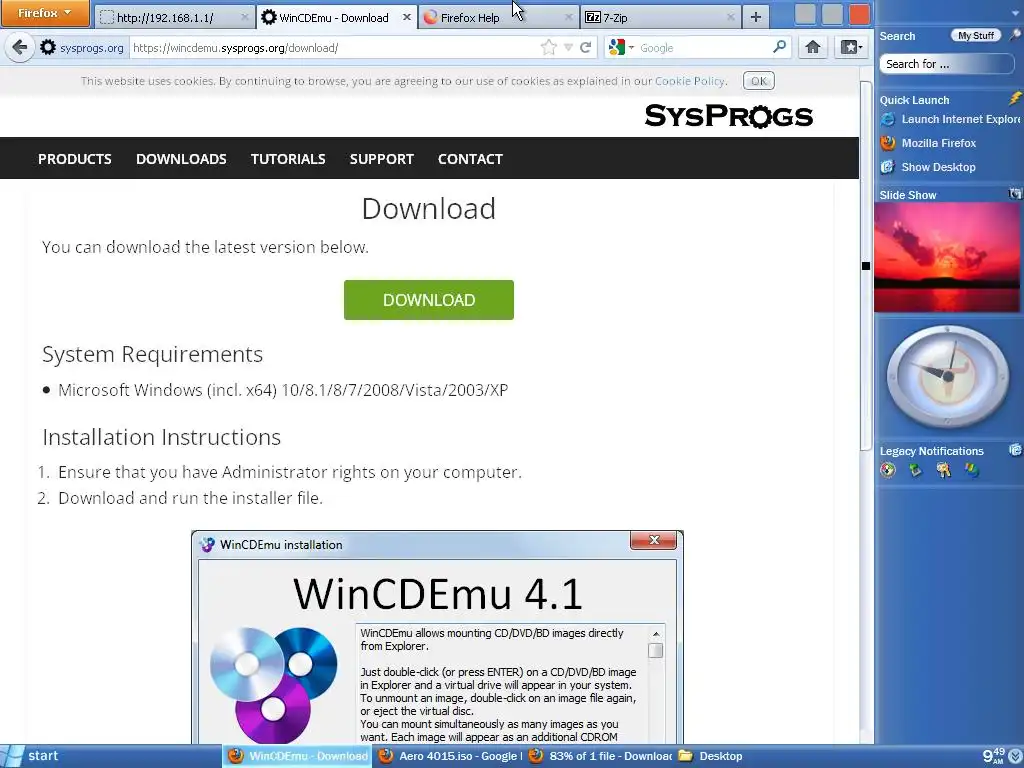Click the Legacy Notifications header icon
This screenshot has height=768, width=1024.
1015,450
